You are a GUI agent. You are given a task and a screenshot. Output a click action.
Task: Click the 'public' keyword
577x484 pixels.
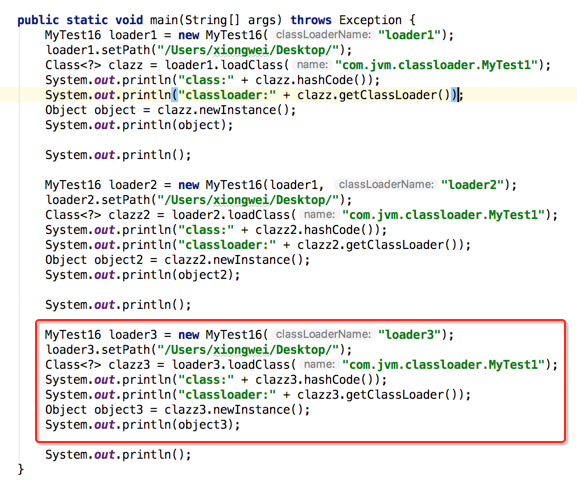38,20
